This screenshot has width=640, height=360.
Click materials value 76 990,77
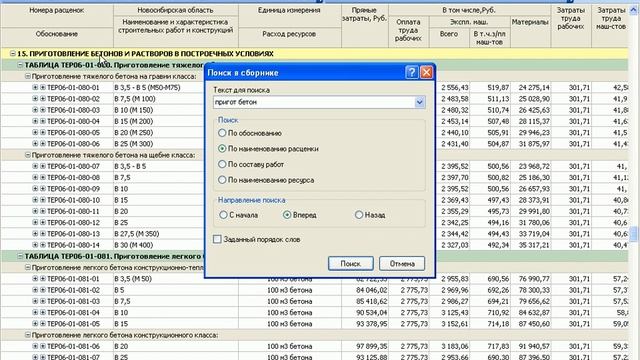(534, 279)
